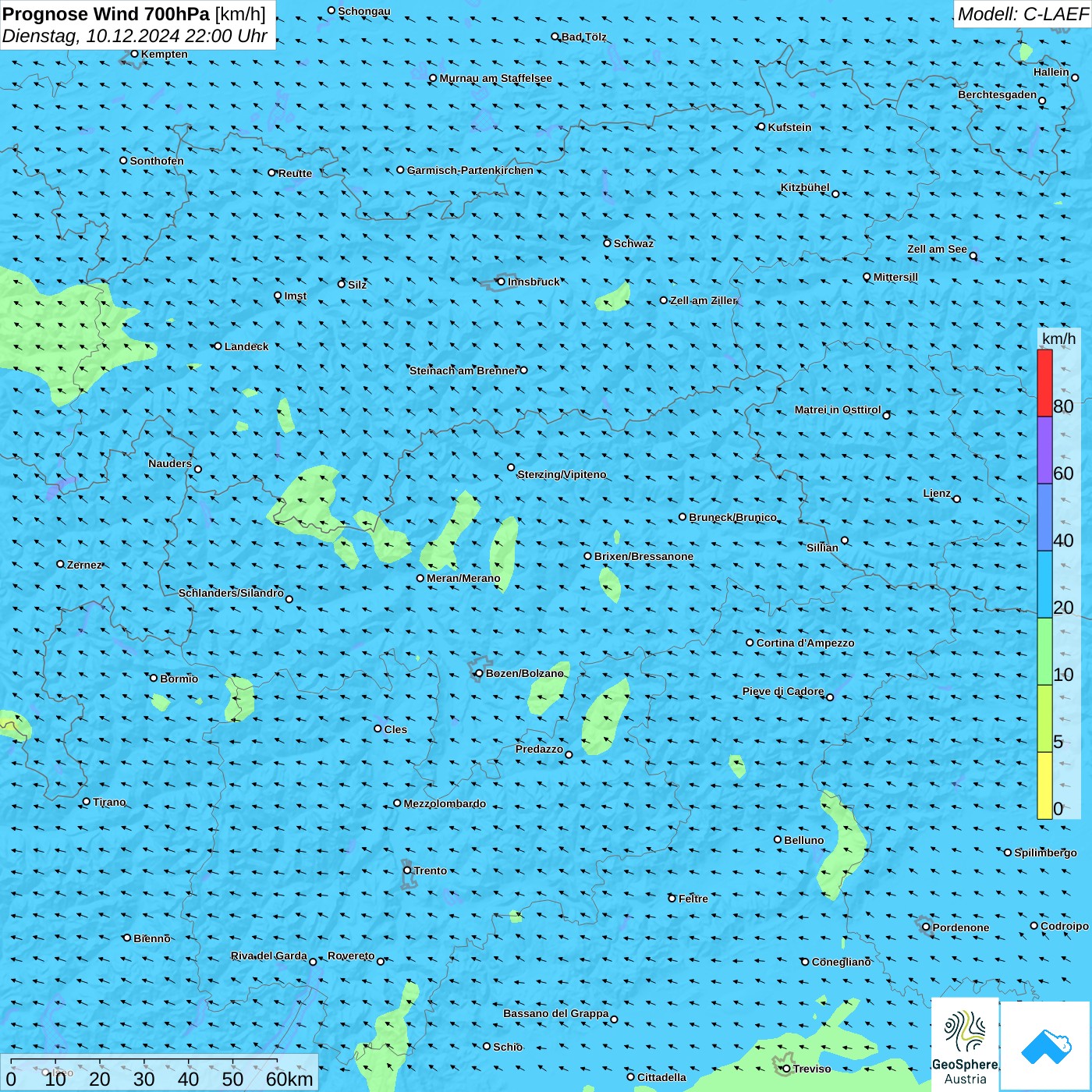Click the 'Modell: C-LAEF' label
The width and height of the screenshot is (1092, 1092).
pos(1022,14)
